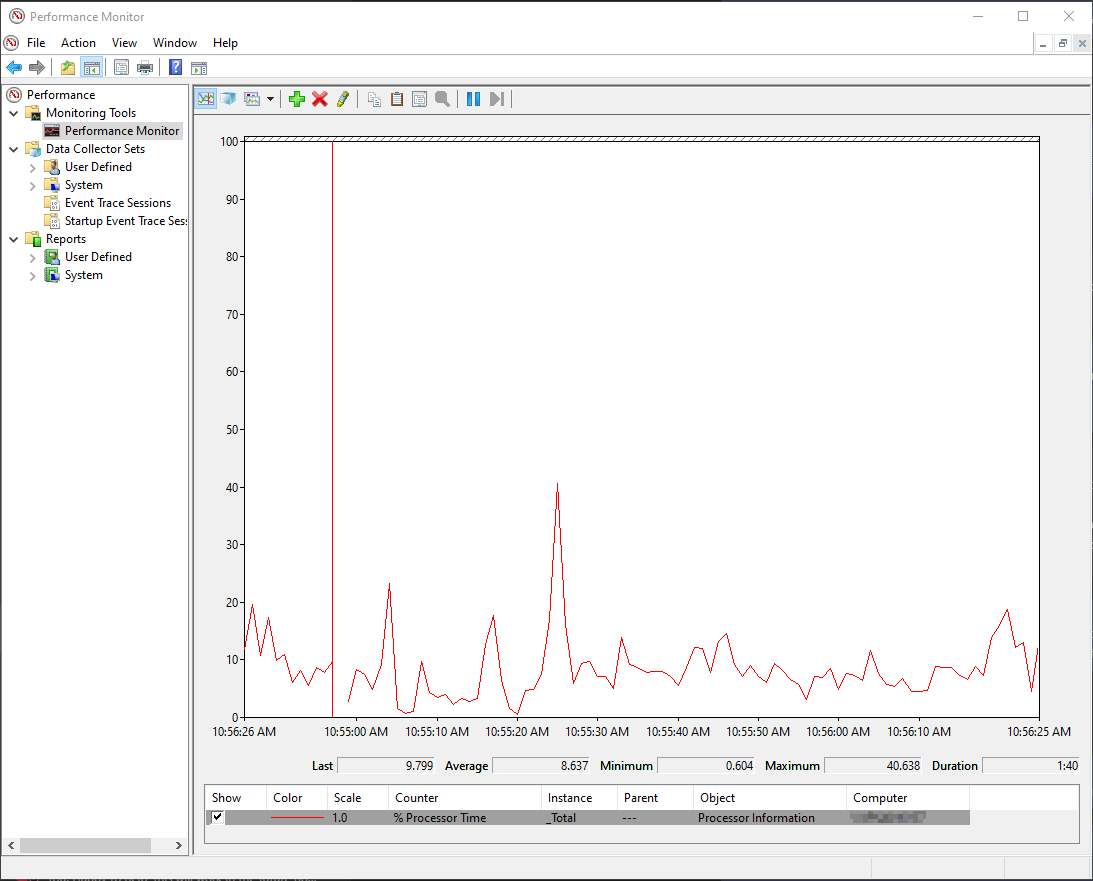Click the Update Data step icon
This screenshot has height=881, width=1093.
497,99
